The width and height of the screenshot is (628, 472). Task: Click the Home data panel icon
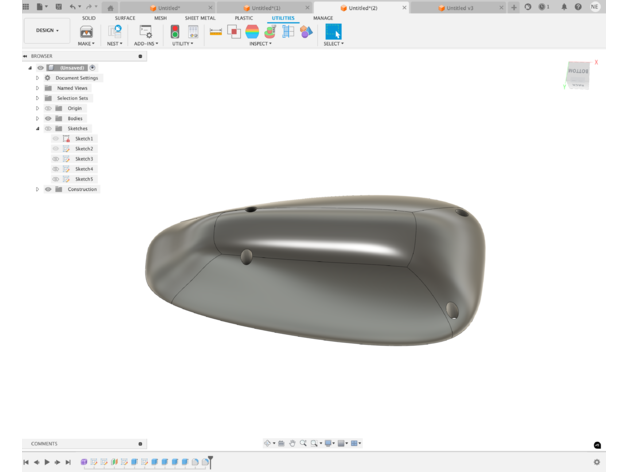point(110,7)
